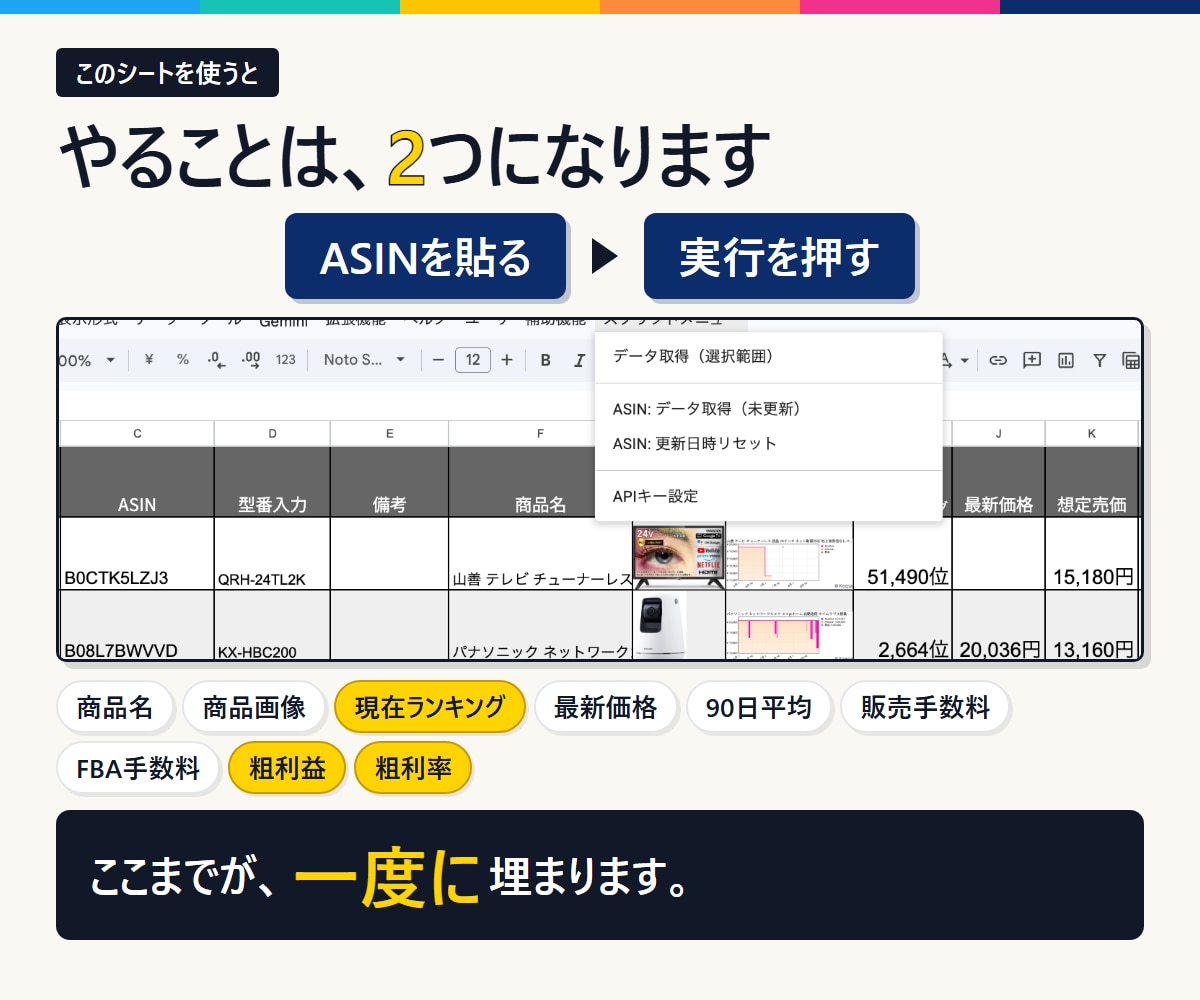
Task: Select column K header
Action: tap(1091, 433)
